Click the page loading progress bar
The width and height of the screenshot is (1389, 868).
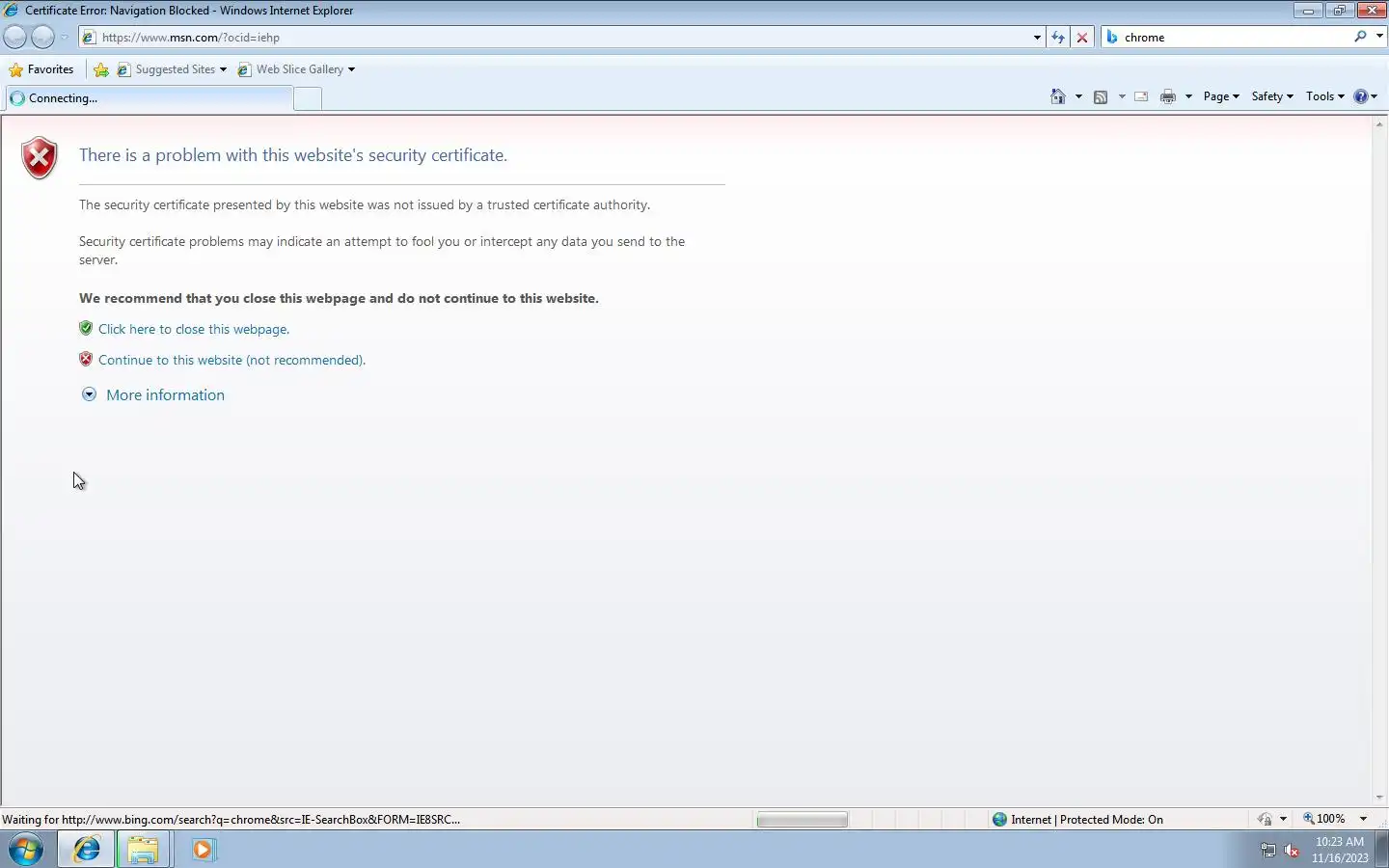(803, 820)
